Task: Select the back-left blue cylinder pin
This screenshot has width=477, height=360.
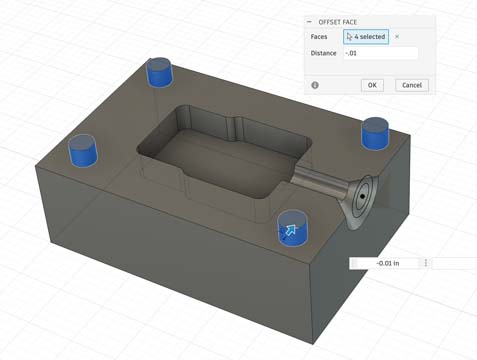Action: (x=160, y=72)
